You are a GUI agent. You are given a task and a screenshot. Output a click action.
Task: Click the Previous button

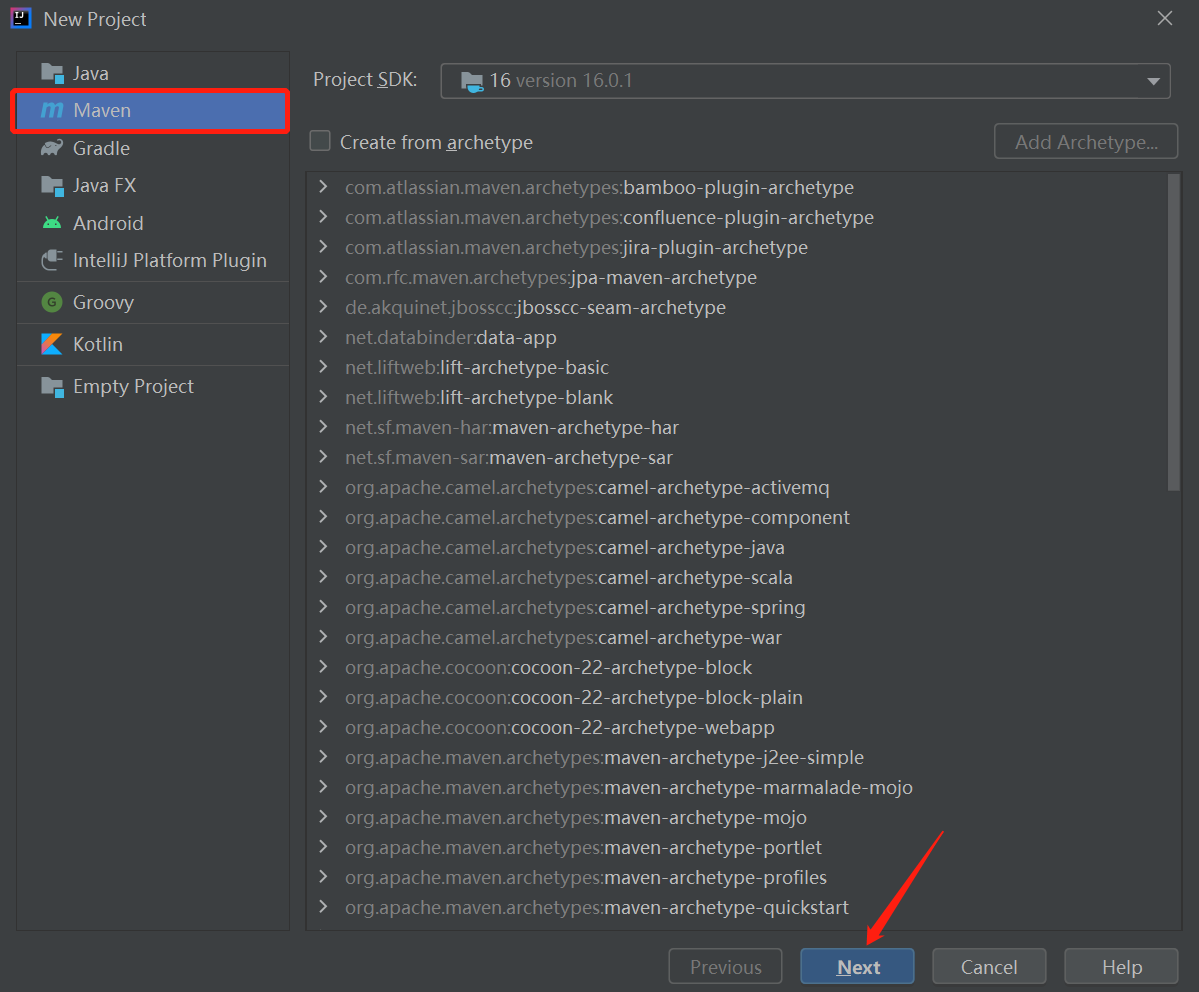(725, 967)
